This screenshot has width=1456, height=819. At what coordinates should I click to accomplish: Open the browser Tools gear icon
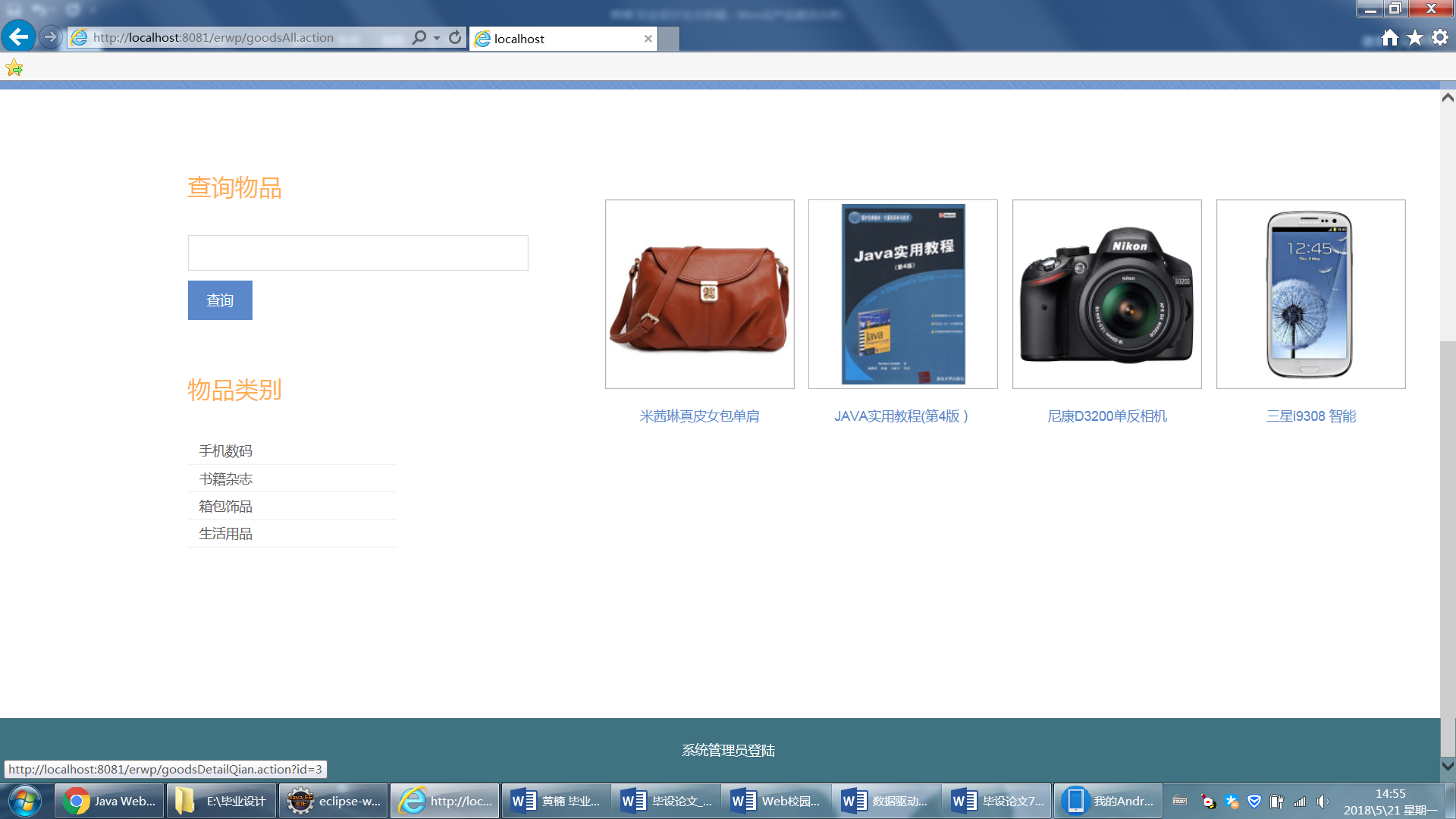(1440, 38)
